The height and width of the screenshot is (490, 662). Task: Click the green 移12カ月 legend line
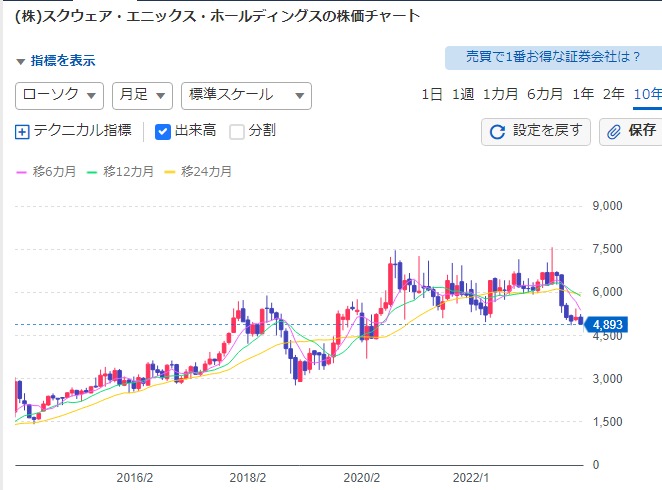tap(92, 172)
